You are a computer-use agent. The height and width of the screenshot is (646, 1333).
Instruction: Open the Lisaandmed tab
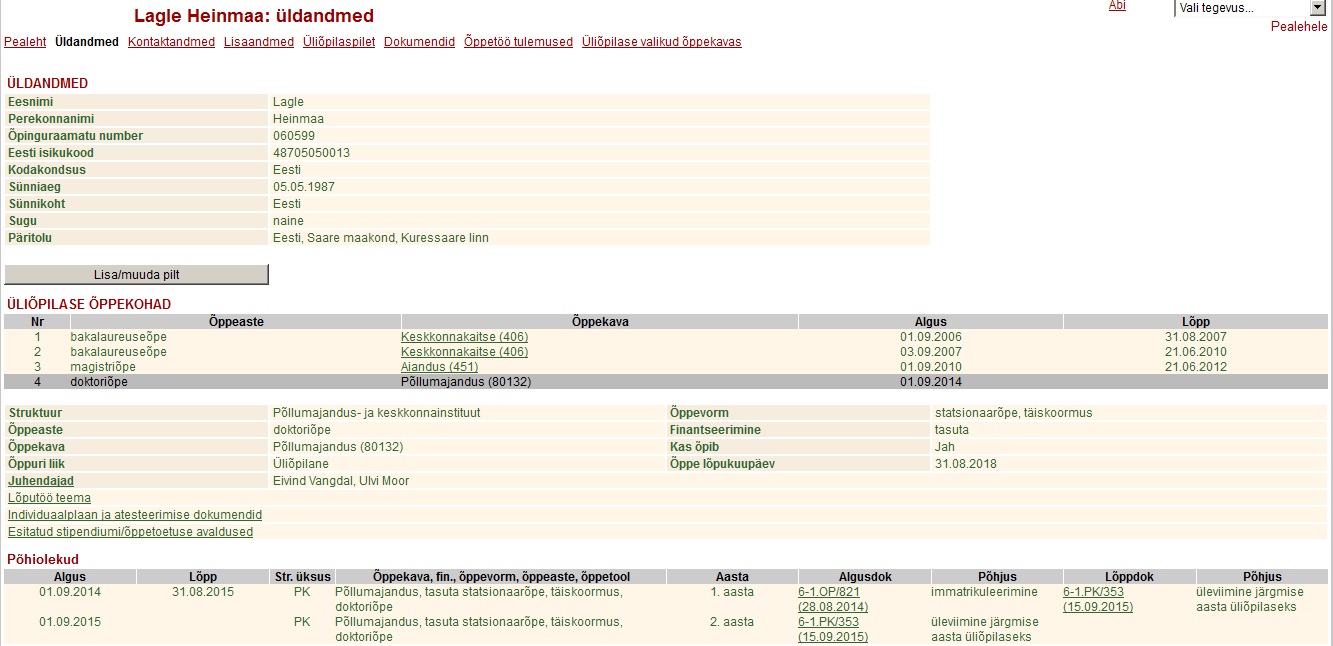258,42
